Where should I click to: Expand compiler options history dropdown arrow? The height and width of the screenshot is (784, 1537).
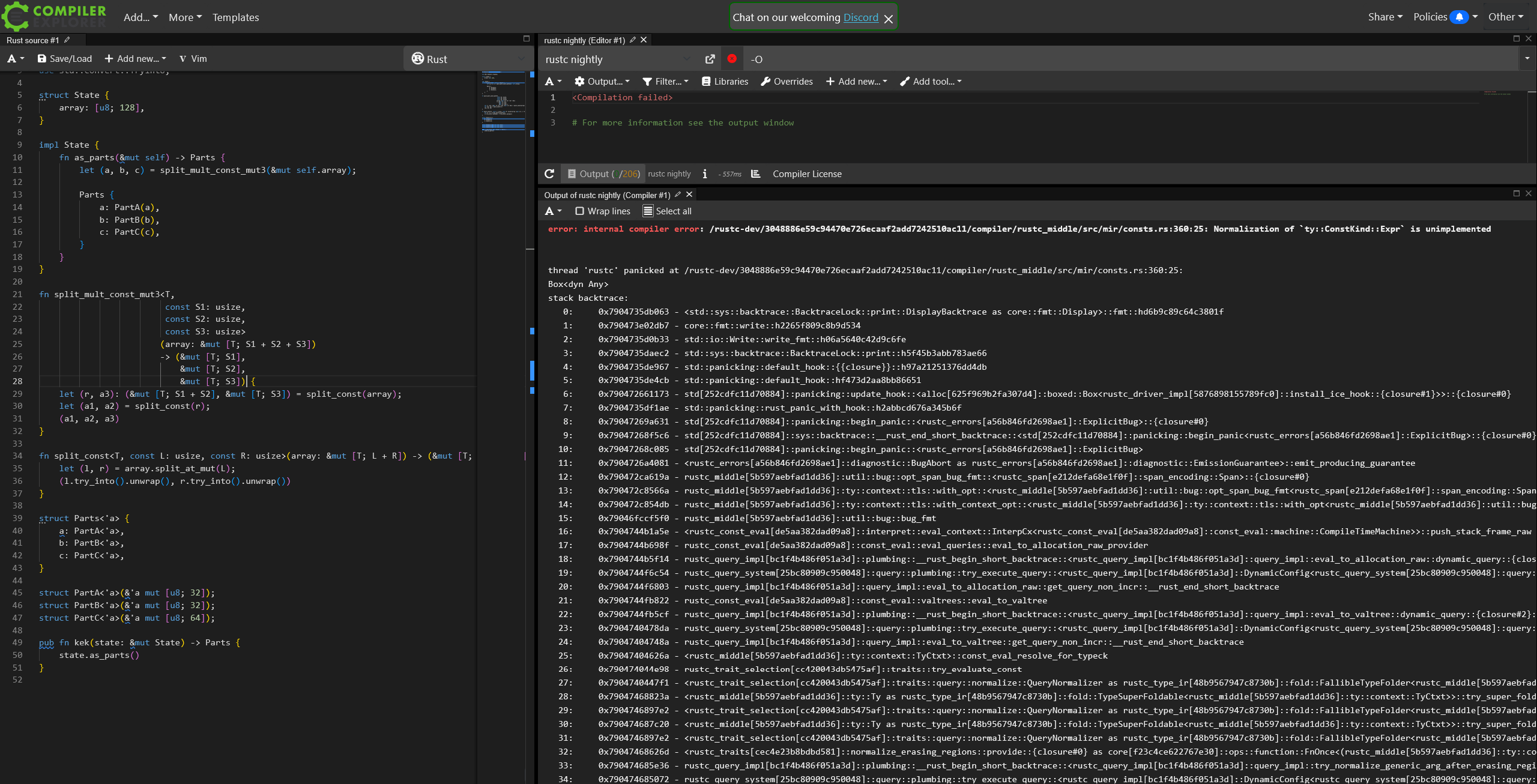pyautogui.click(x=1527, y=59)
